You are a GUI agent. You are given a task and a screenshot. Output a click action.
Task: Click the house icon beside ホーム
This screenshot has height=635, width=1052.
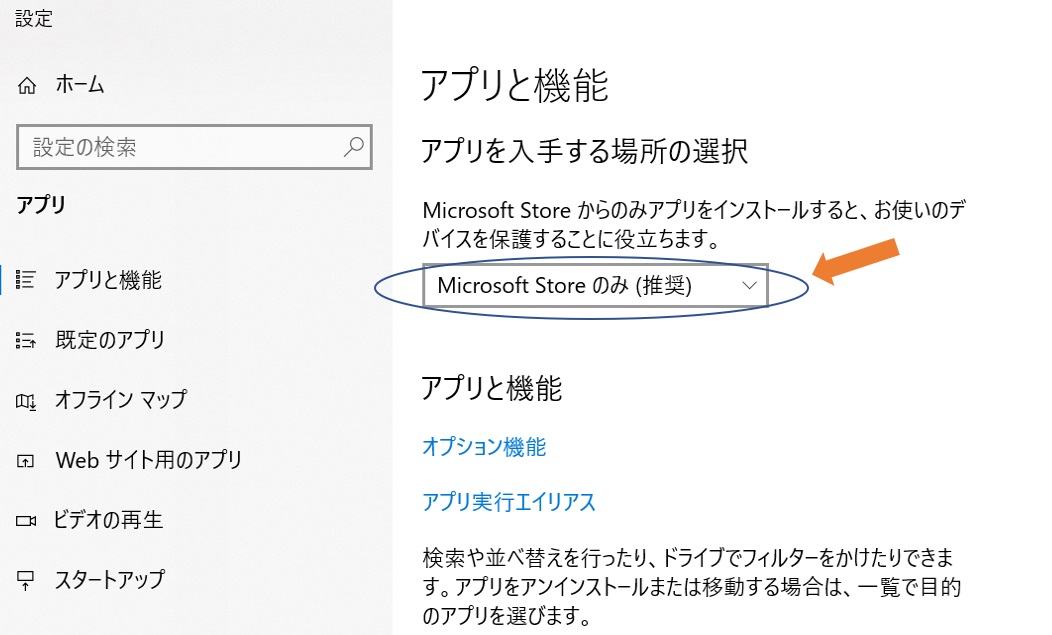tap(27, 86)
